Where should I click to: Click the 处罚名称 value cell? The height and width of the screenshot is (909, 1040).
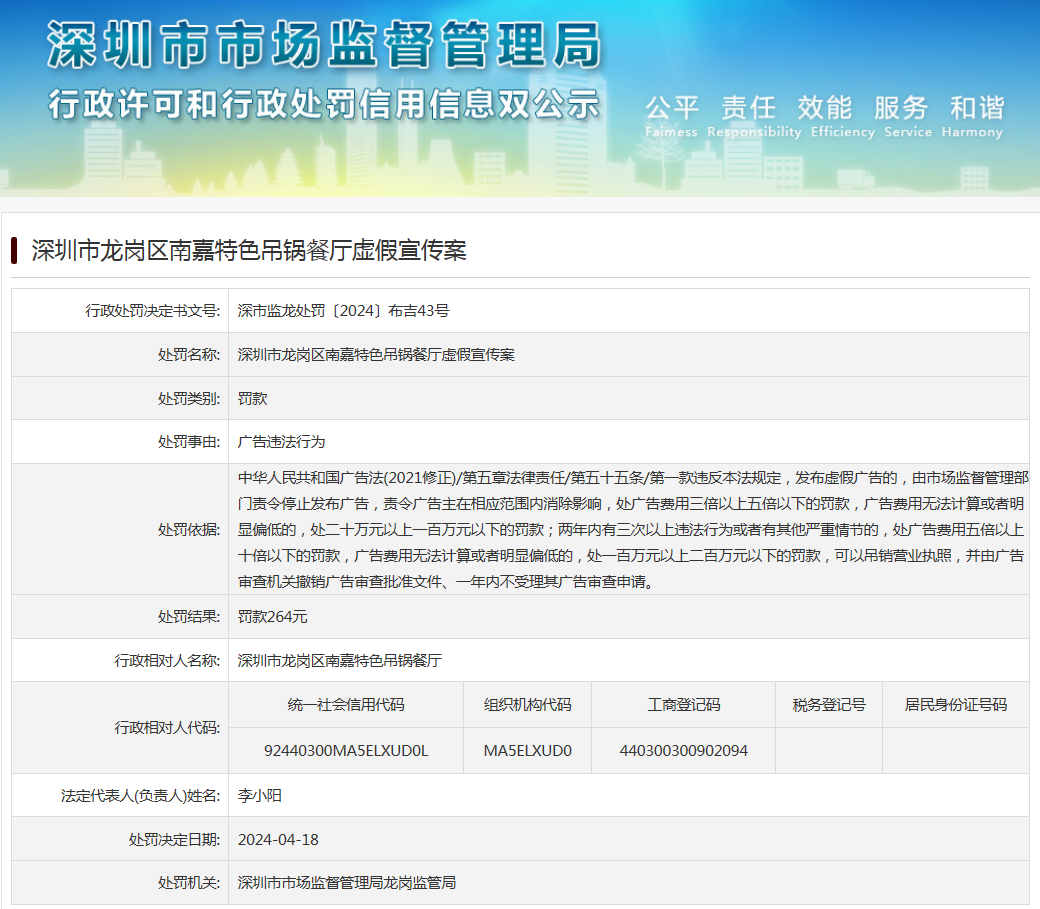pyautogui.click(x=376, y=355)
